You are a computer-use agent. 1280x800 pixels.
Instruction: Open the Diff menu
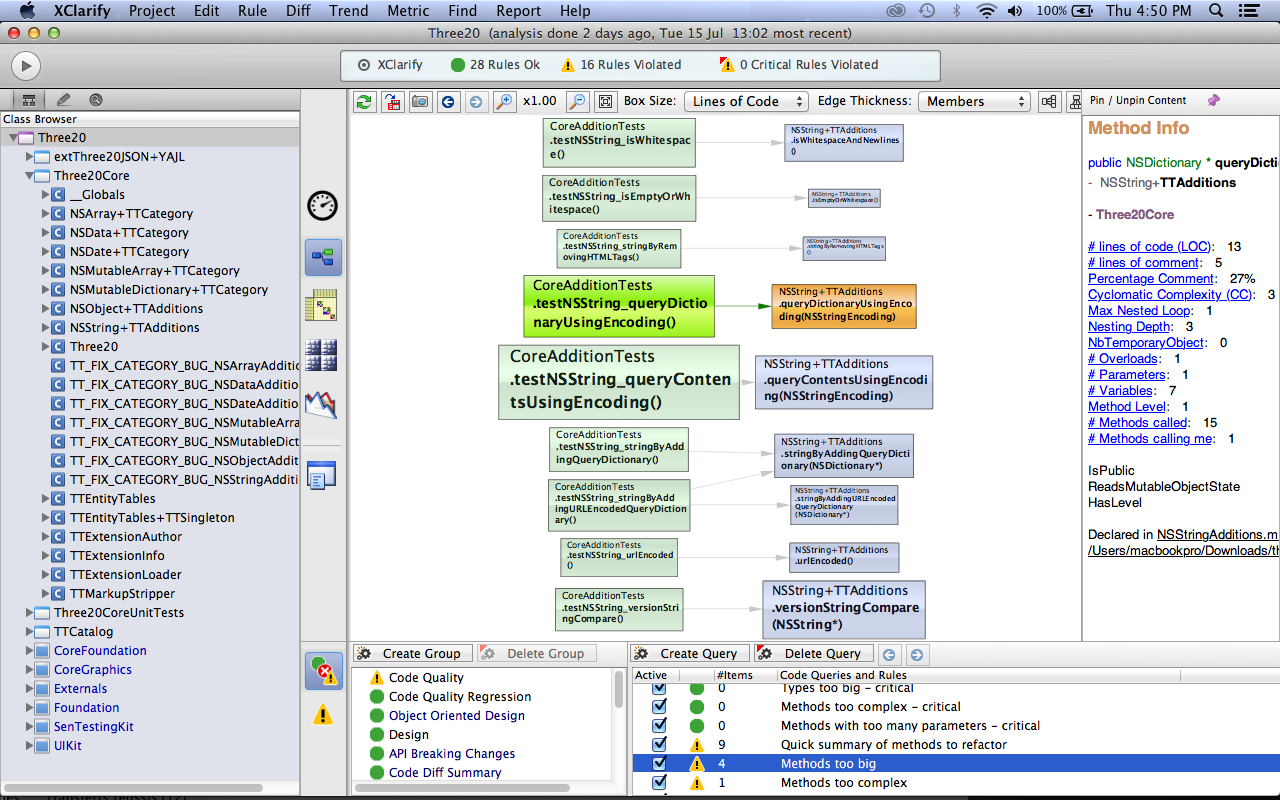point(298,11)
